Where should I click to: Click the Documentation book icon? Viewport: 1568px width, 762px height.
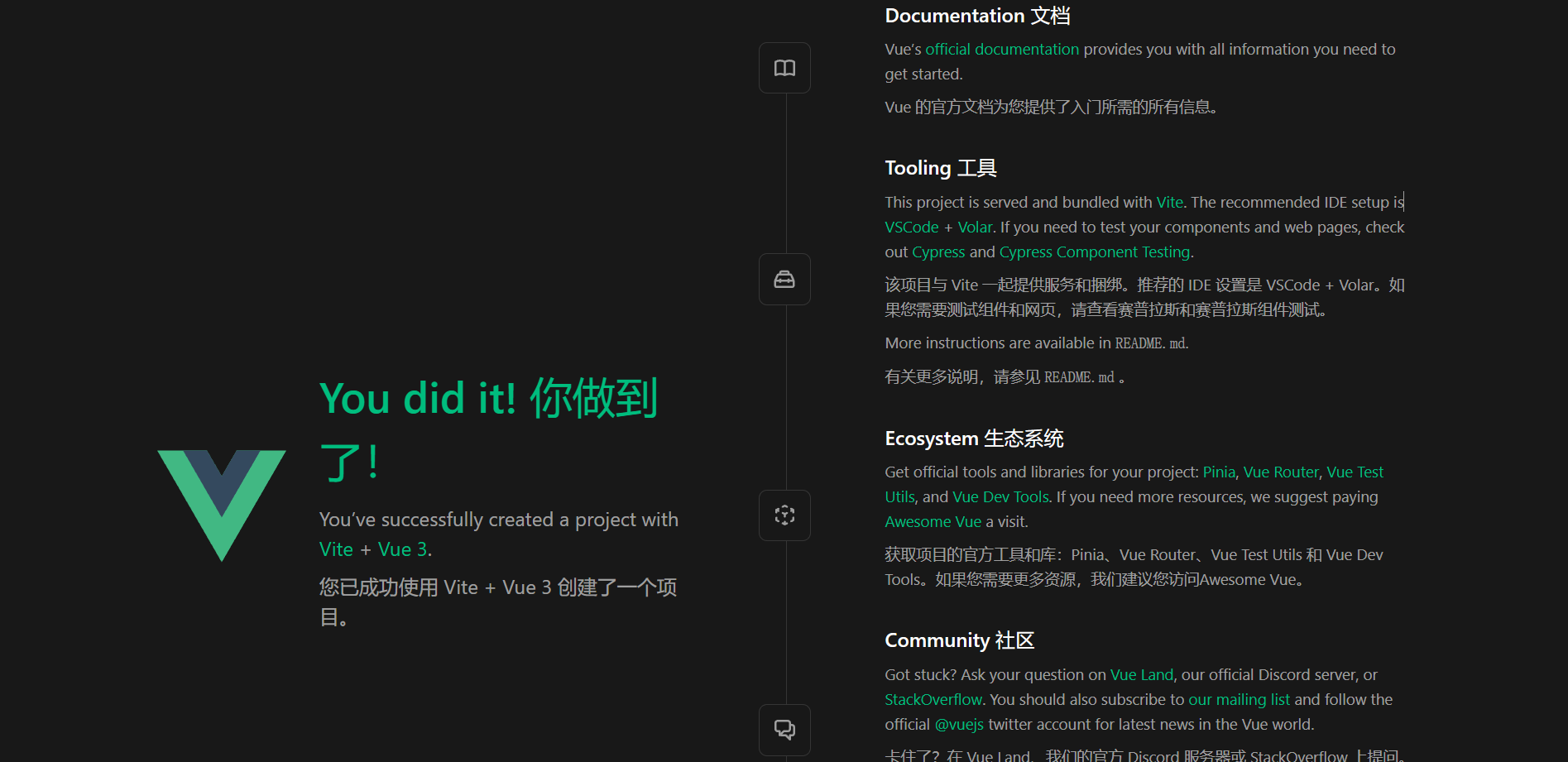pyautogui.click(x=784, y=68)
